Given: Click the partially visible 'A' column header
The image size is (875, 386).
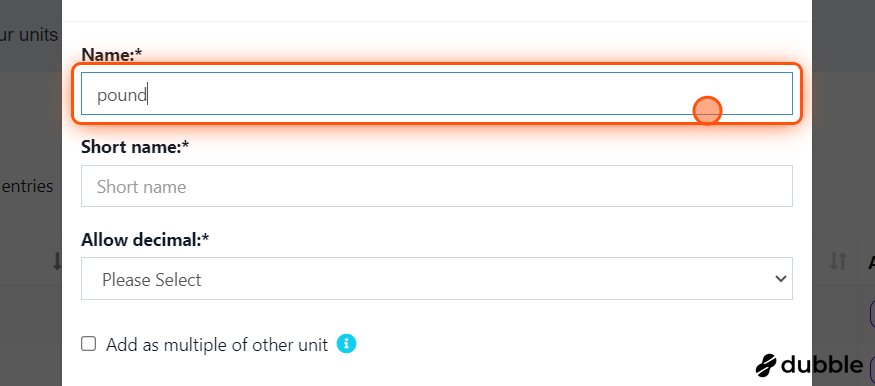Looking at the screenshot, I should click(871, 261).
